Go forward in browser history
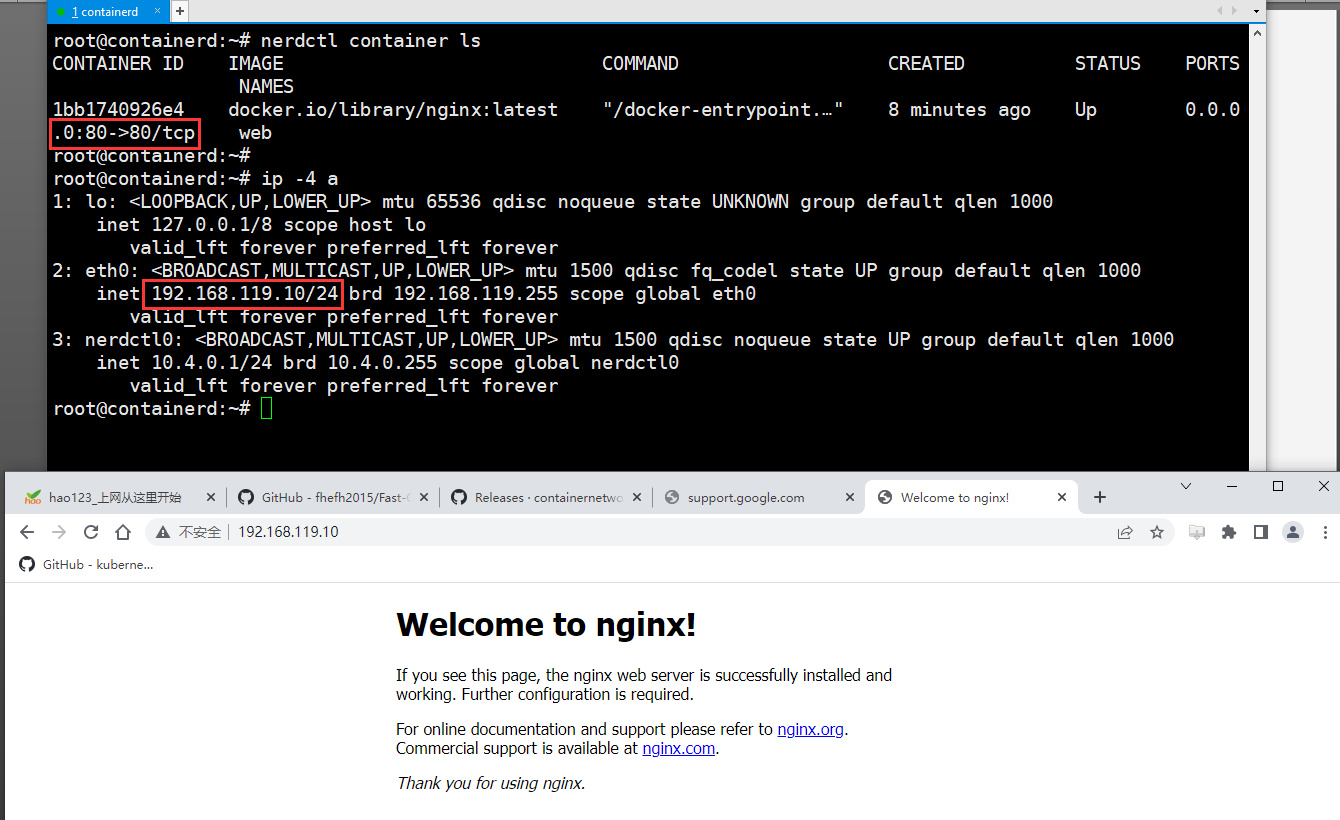The image size is (1340, 820). [x=59, y=532]
